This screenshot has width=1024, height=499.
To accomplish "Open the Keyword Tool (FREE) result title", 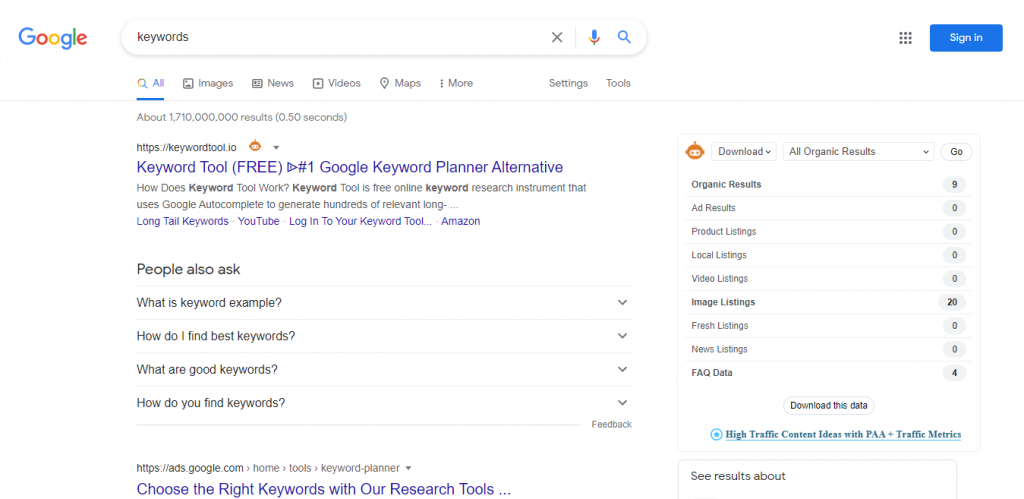I will (349, 167).
